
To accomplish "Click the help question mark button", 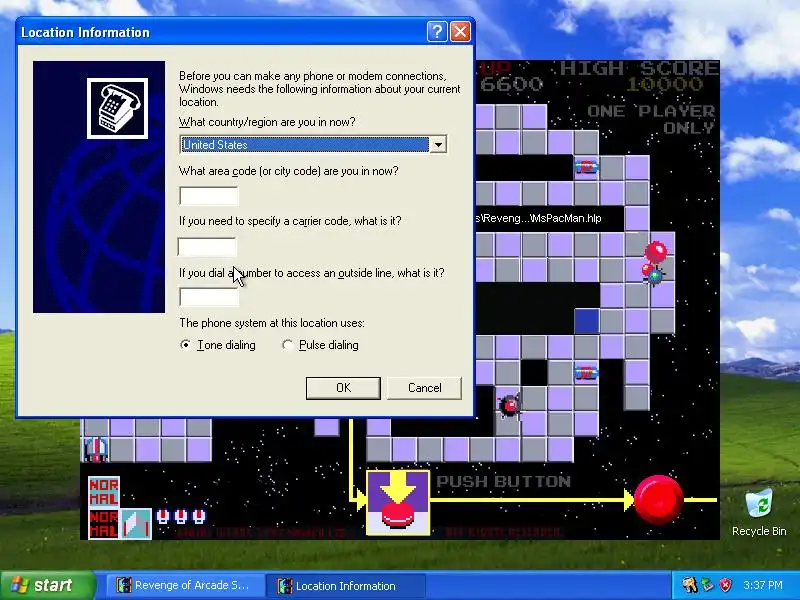I will (437, 32).
